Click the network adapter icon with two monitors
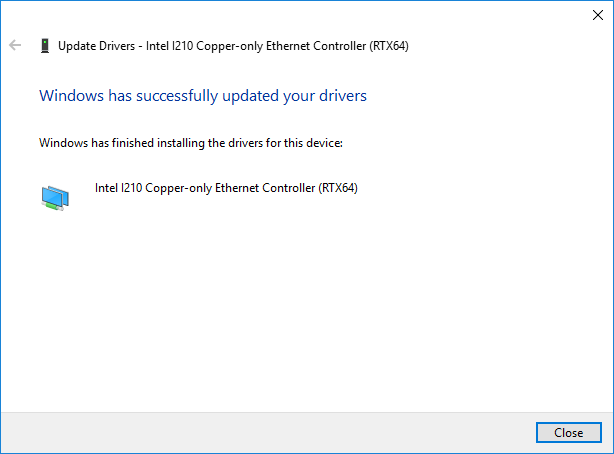Screen dimensions: 614x454 55,196
